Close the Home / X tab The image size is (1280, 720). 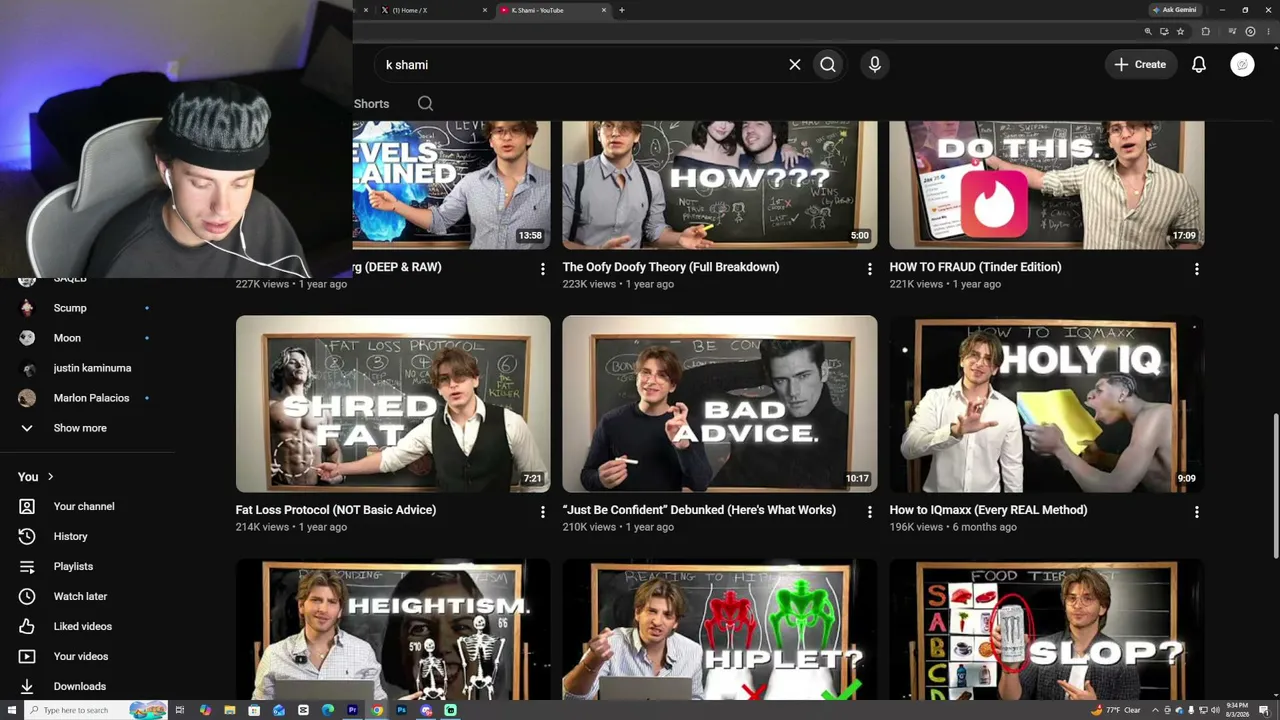(485, 10)
